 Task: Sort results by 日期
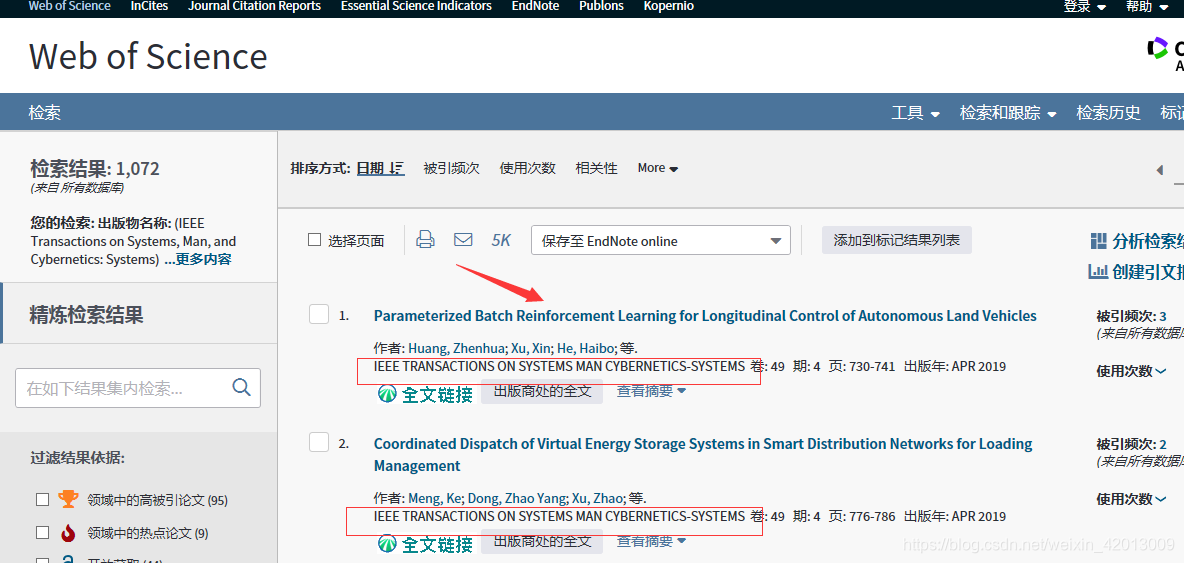pos(381,168)
